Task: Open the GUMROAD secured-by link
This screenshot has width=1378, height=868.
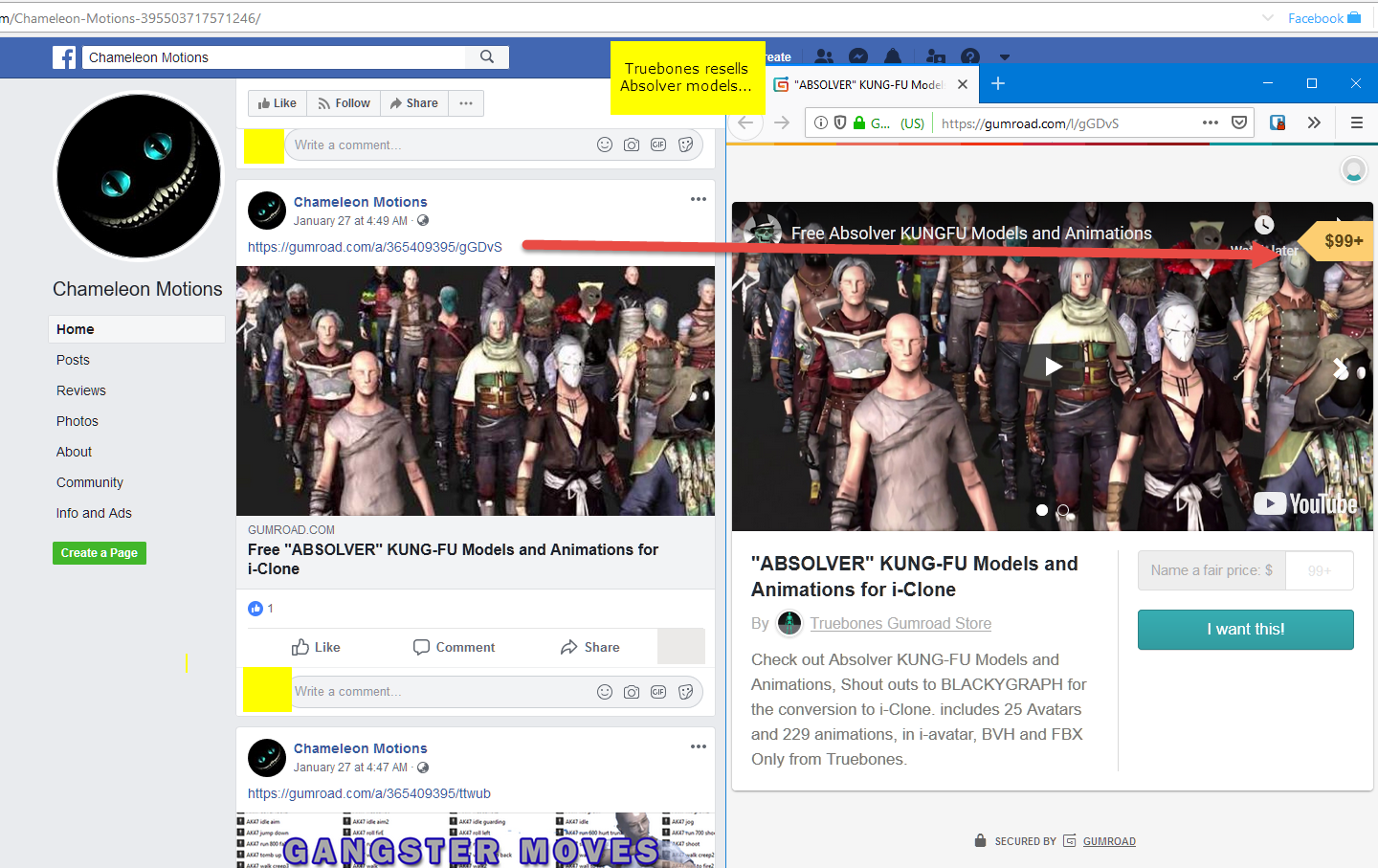Action: point(1109,841)
